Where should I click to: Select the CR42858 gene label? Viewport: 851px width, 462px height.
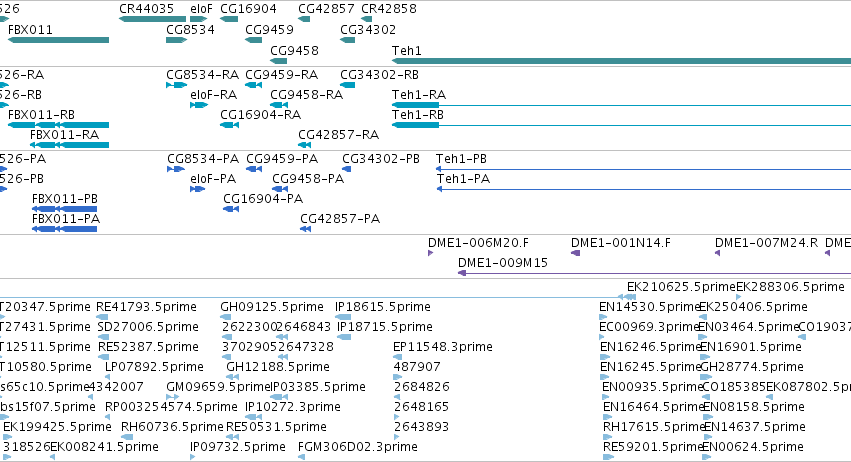[389, 9]
